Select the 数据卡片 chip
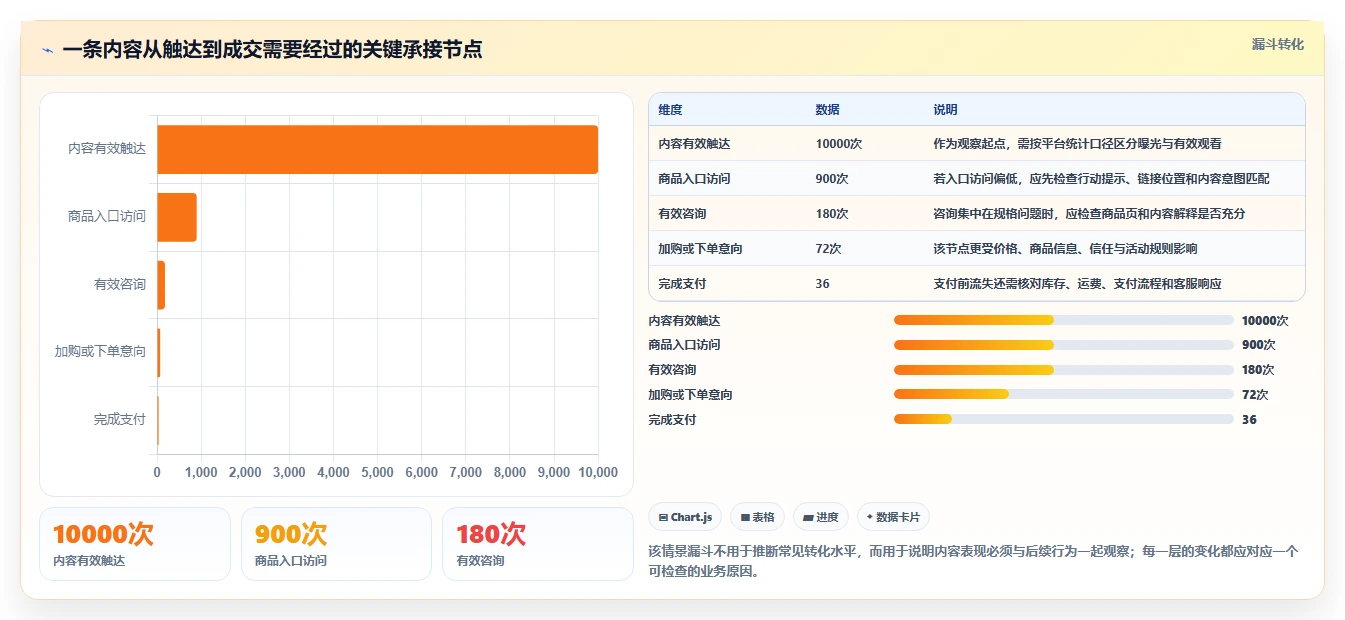 tap(893, 517)
